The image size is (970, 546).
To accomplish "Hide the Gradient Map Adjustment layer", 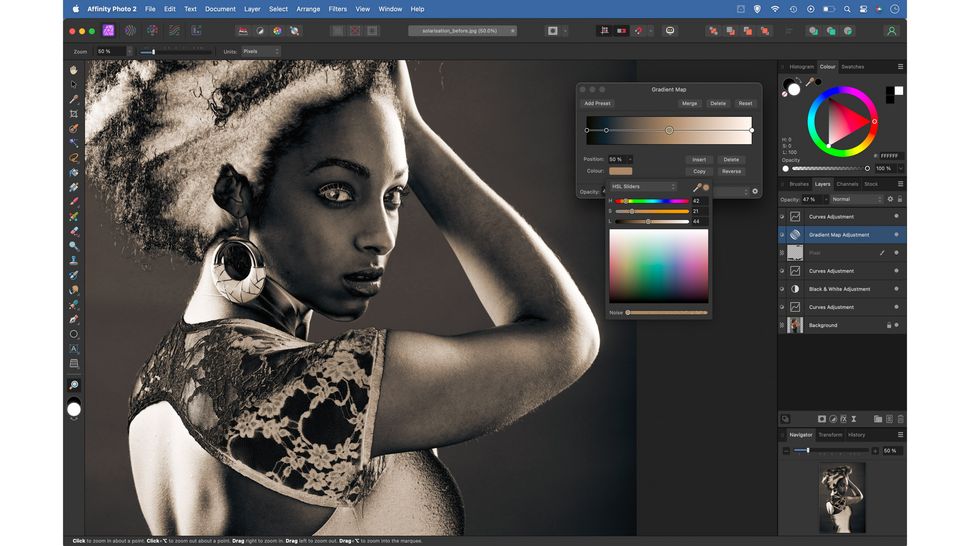I will (896, 234).
